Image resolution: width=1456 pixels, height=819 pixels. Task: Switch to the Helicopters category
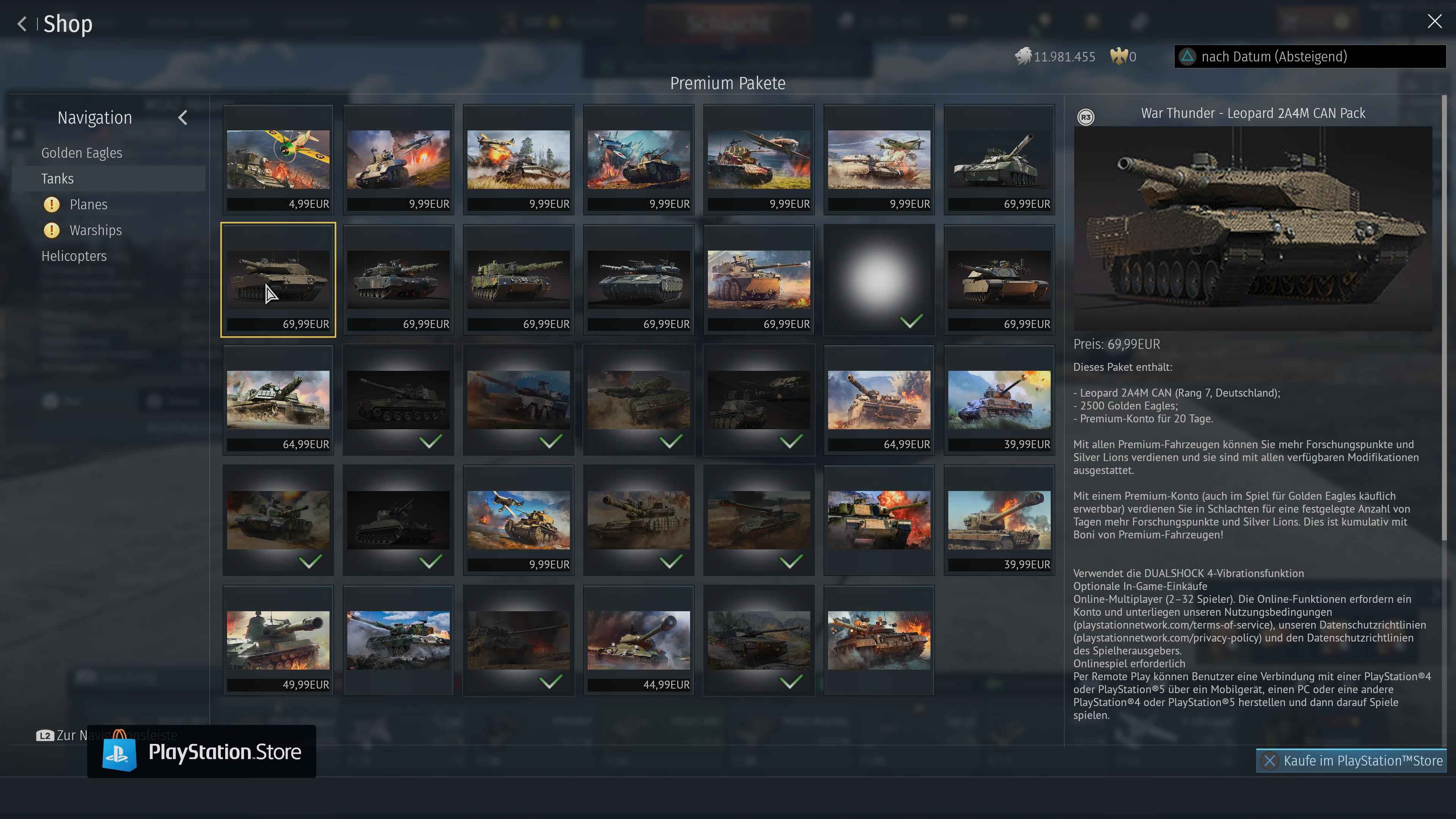(x=74, y=256)
